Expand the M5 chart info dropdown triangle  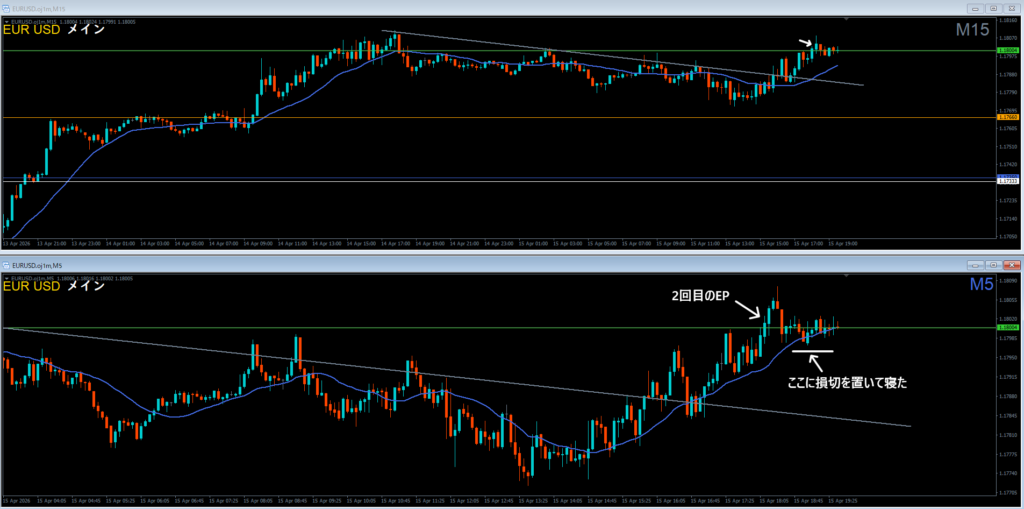point(6,277)
